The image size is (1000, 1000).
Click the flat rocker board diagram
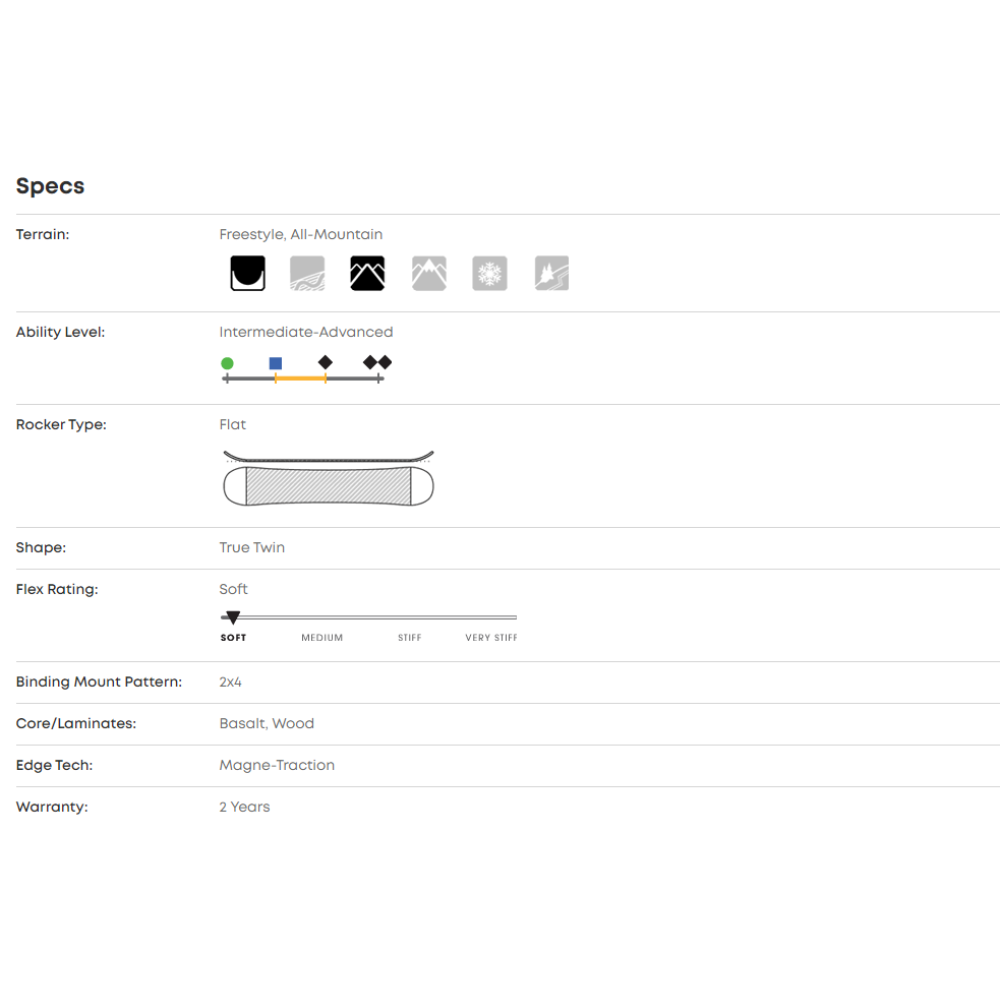click(328, 479)
